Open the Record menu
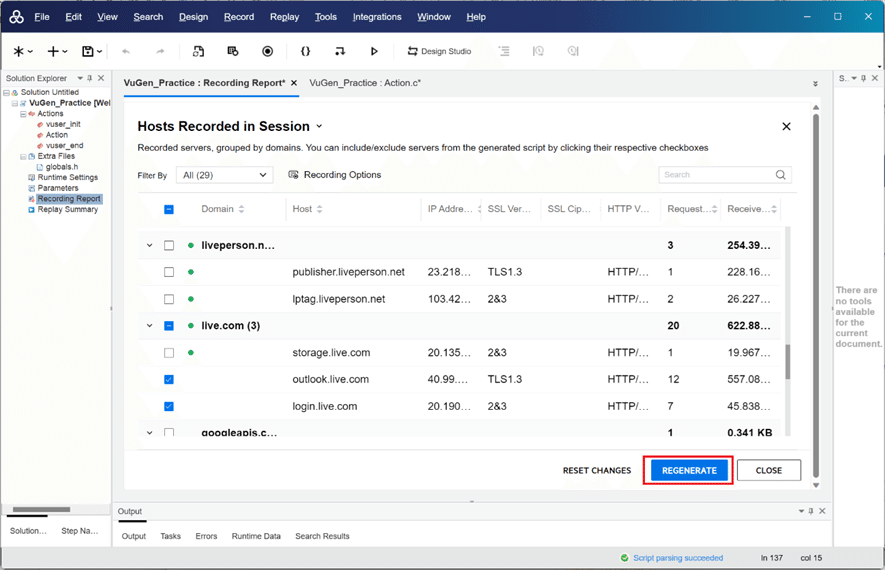The image size is (885, 570). (239, 17)
